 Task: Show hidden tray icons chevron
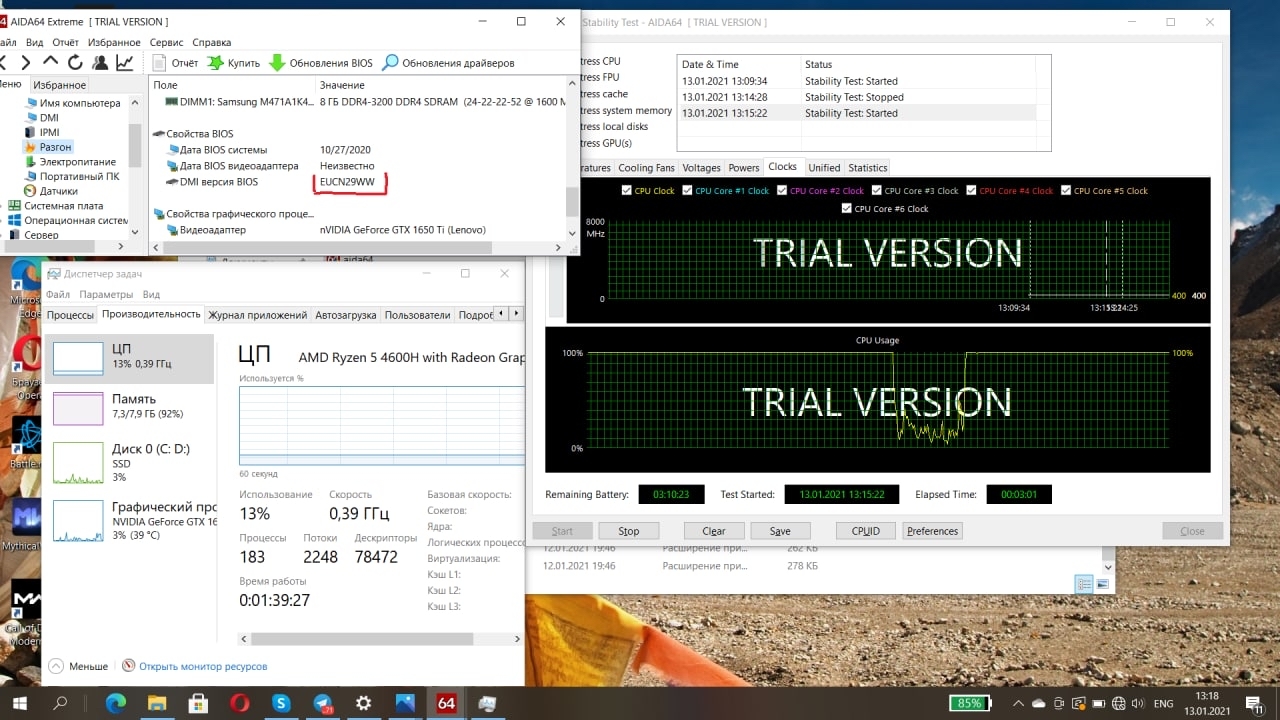(1018, 703)
